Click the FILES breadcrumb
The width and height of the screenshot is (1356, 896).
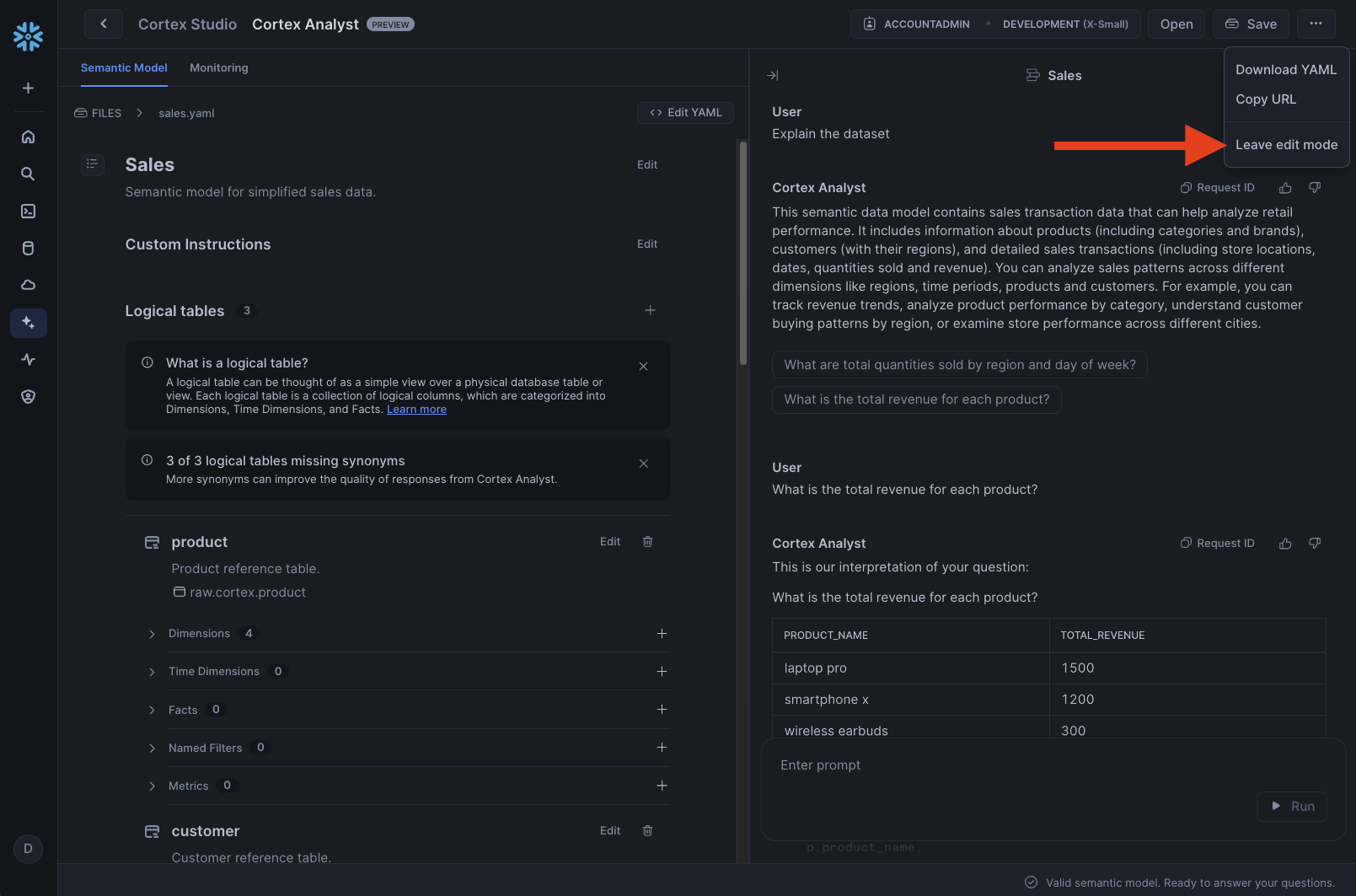pos(98,113)
